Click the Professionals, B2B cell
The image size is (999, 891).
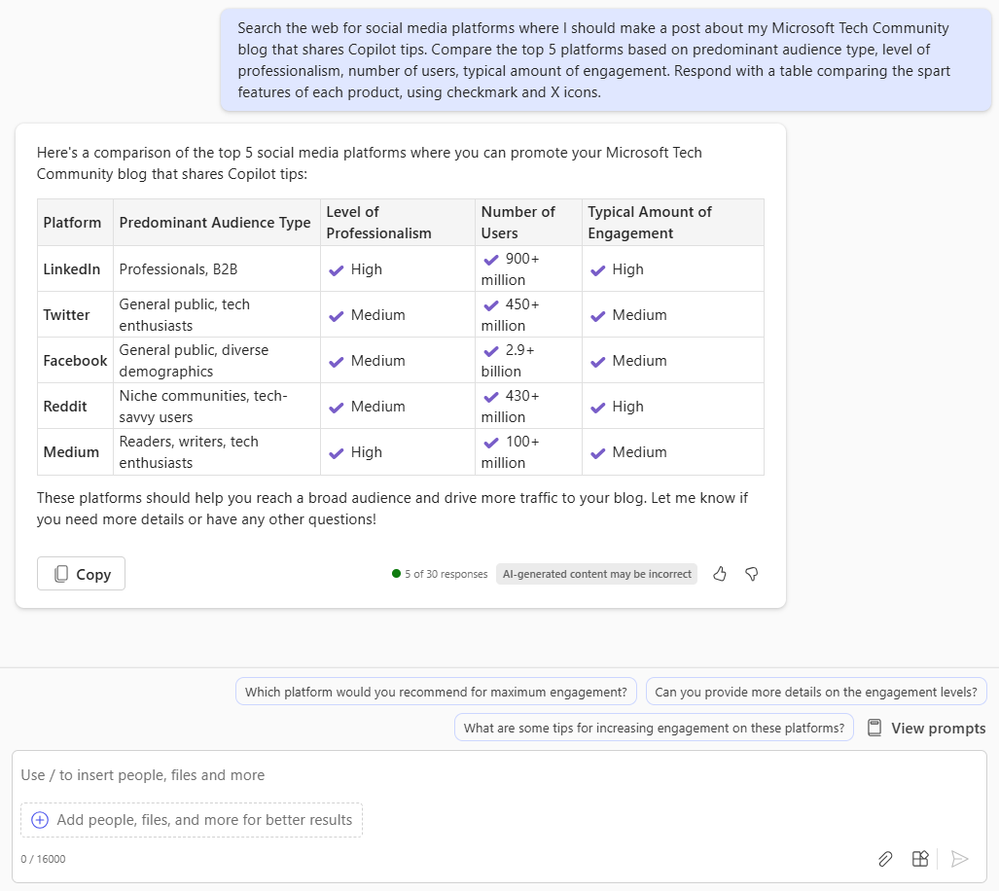217,269
